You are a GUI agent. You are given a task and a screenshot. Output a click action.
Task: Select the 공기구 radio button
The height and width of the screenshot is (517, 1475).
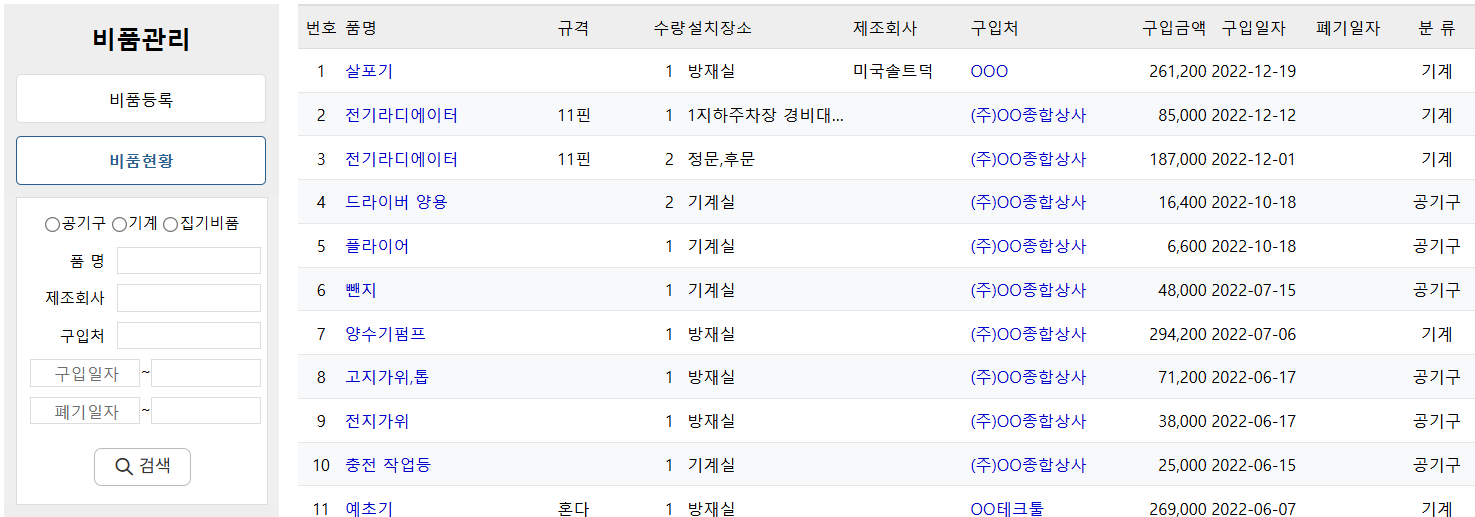(x=52, y=224)
